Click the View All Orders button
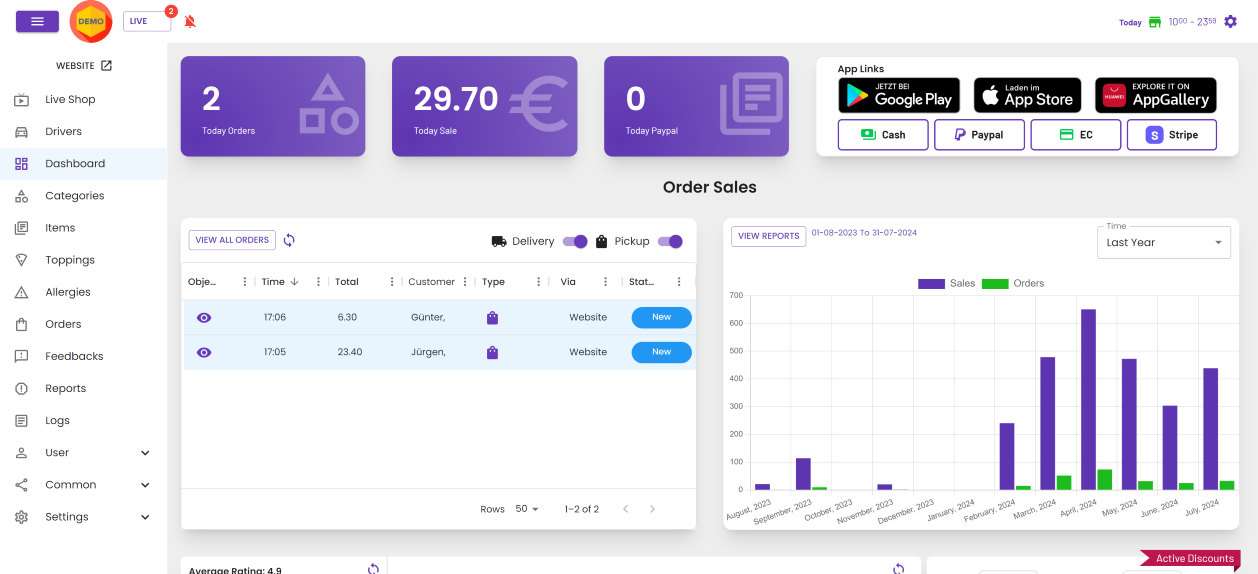1258x574 pixels. (232, 240)
